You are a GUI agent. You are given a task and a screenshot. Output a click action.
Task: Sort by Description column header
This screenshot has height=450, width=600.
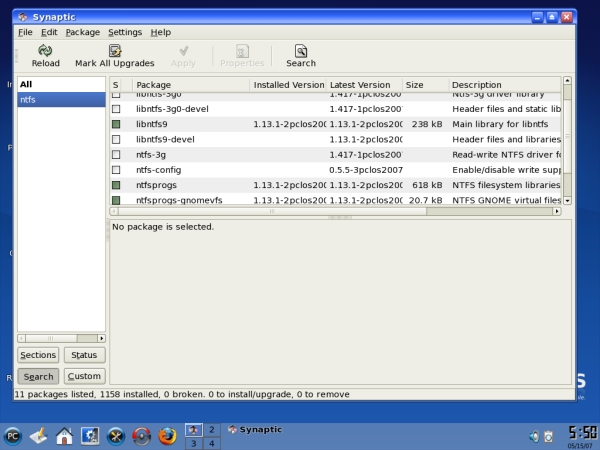[505, 85]
